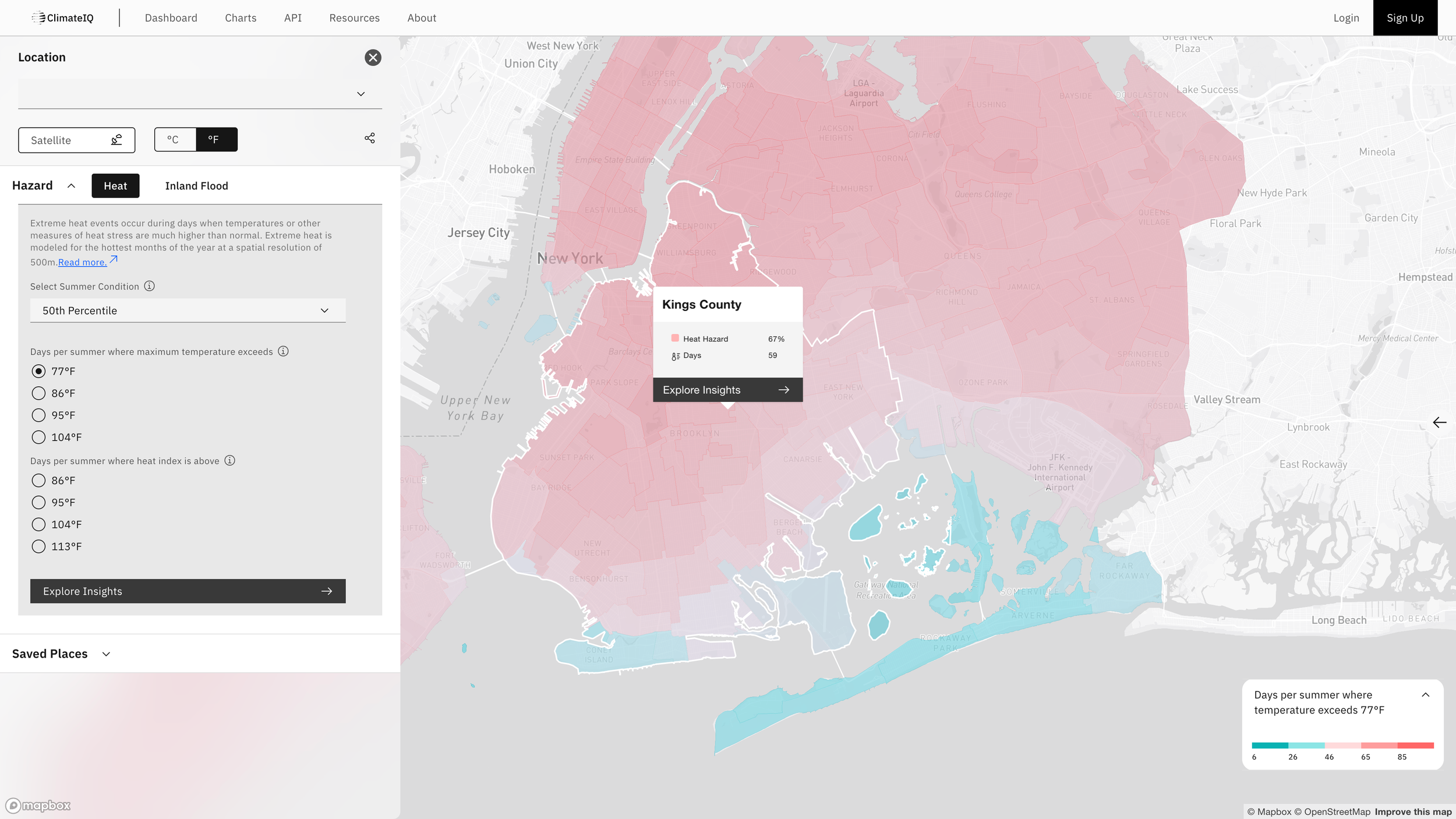Collapse the Hazard section
1456x819 pixels.
pyautogui.click(x=71, y=186)
